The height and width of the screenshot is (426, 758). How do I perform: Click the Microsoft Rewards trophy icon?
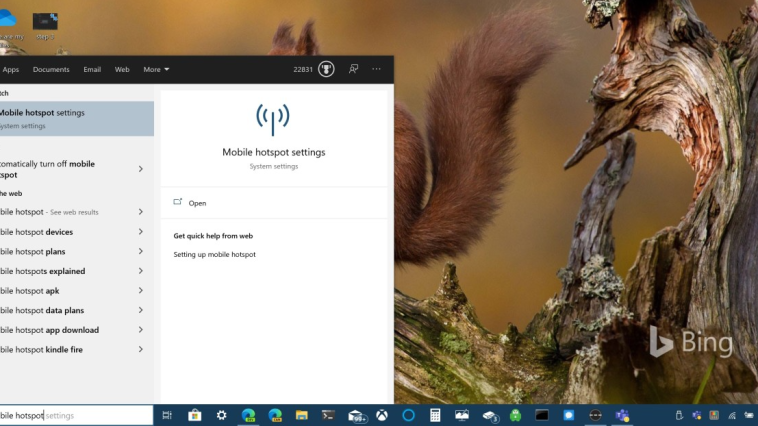click(x=326, y=69)
